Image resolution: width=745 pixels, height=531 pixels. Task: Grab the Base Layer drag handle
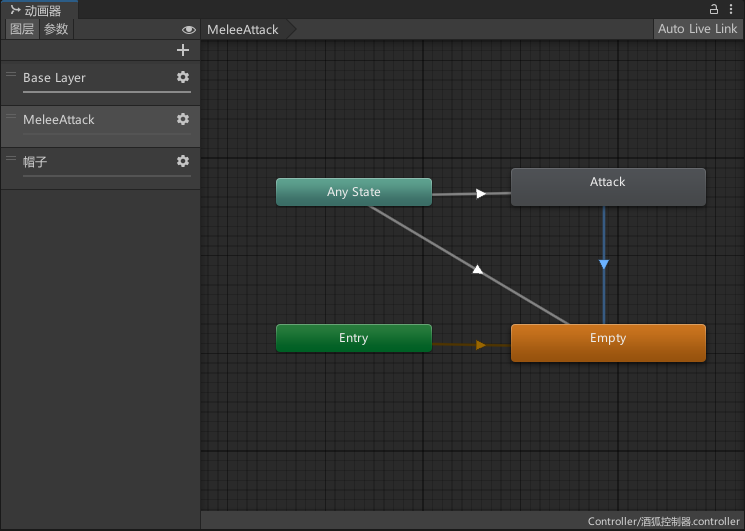11,76
